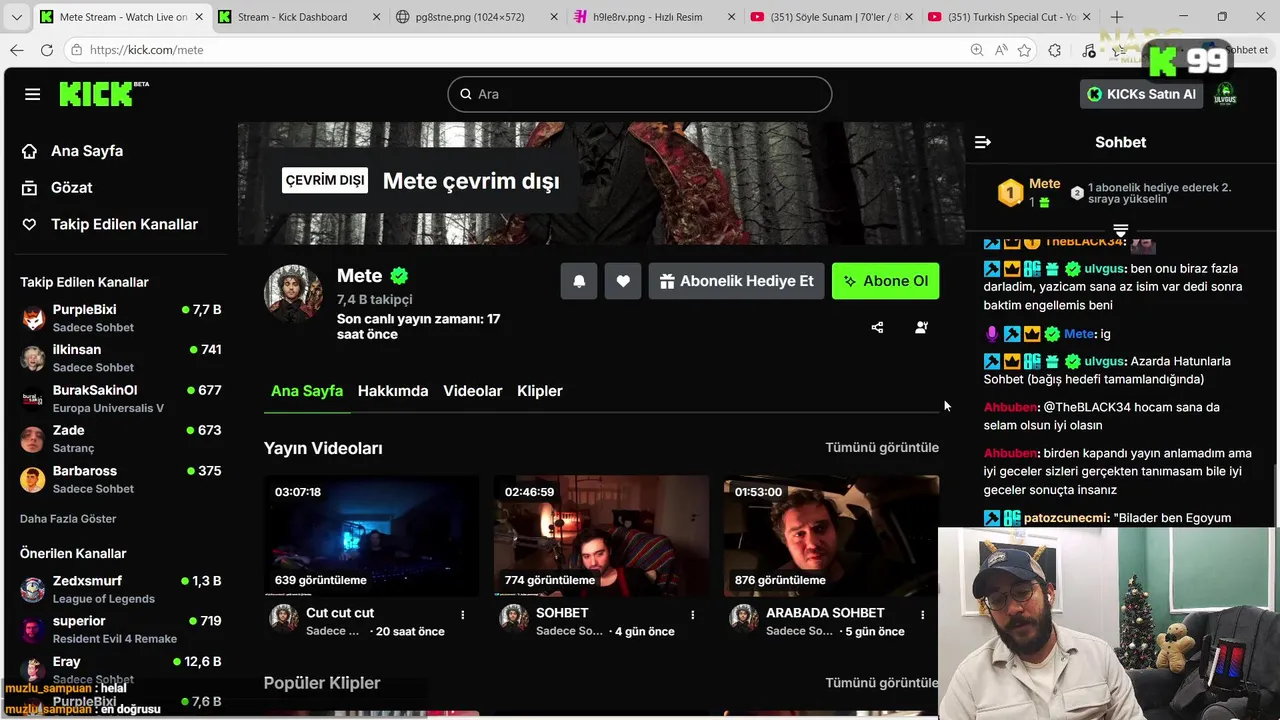The image size is (1280, 720).
Task: Switch to the Hakkımda tab
Action: (x=393, y=391)
